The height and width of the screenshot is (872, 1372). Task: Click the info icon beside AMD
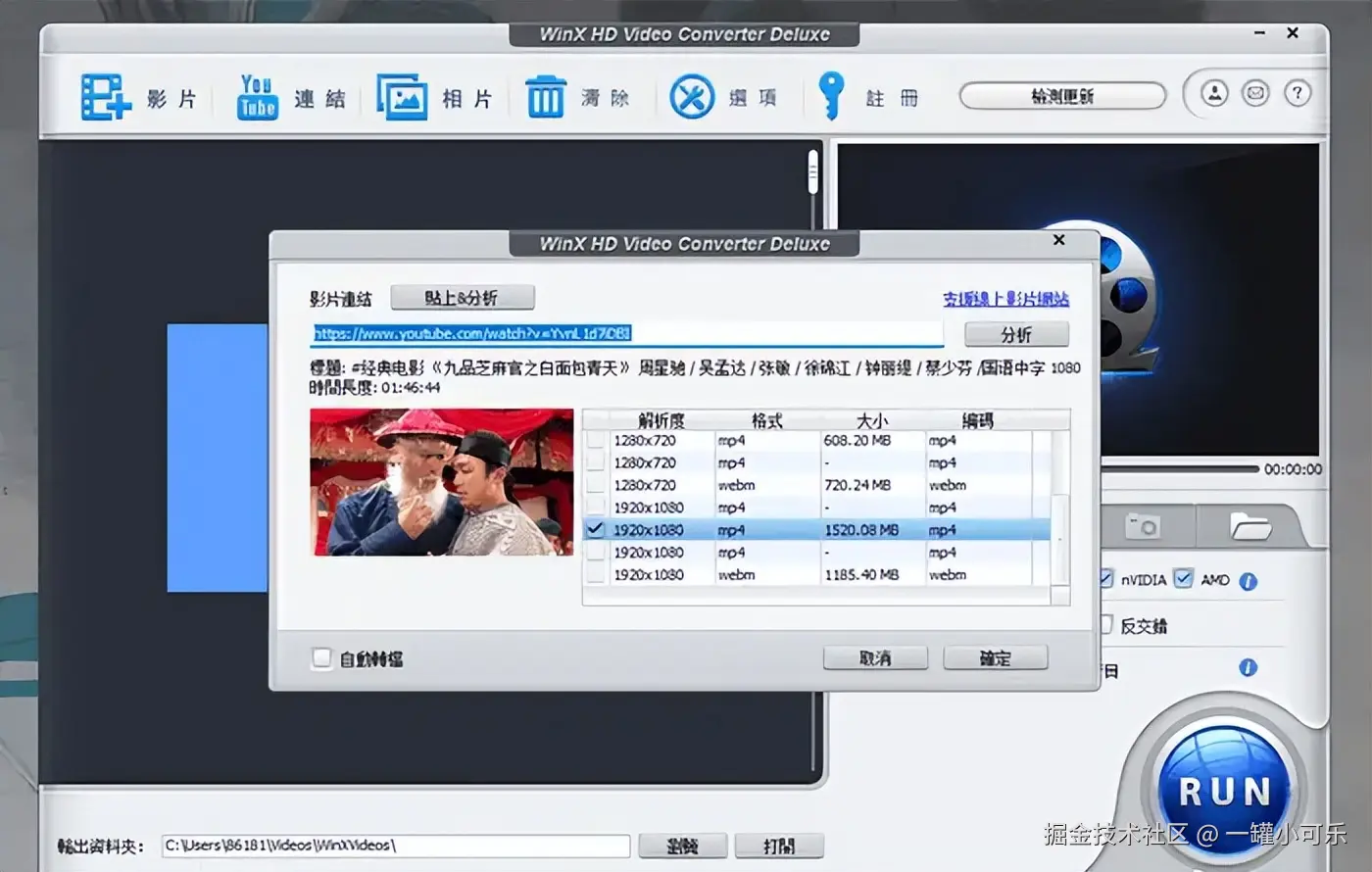(x=1248, y=581)
